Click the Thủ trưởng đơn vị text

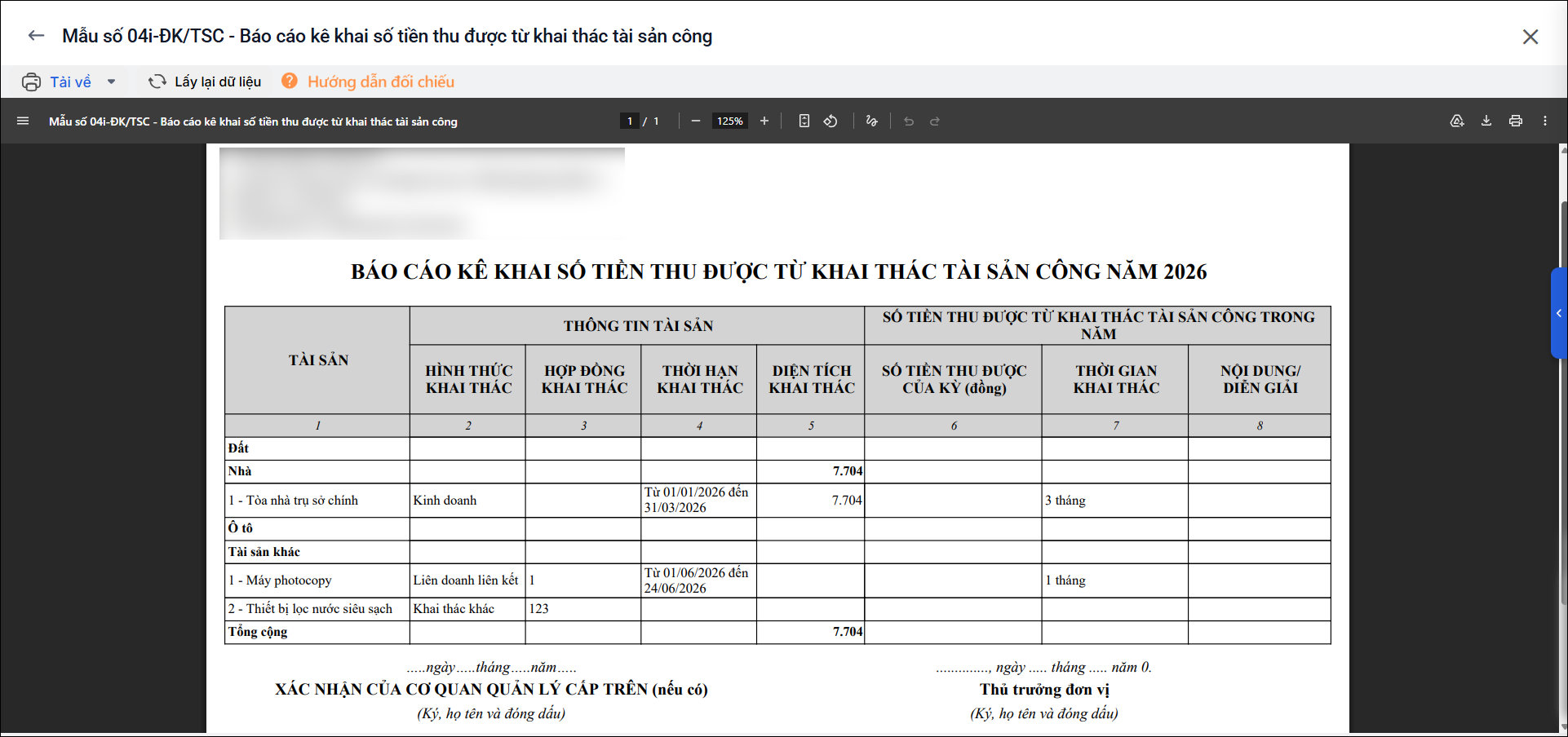[x=1044, y=690]
